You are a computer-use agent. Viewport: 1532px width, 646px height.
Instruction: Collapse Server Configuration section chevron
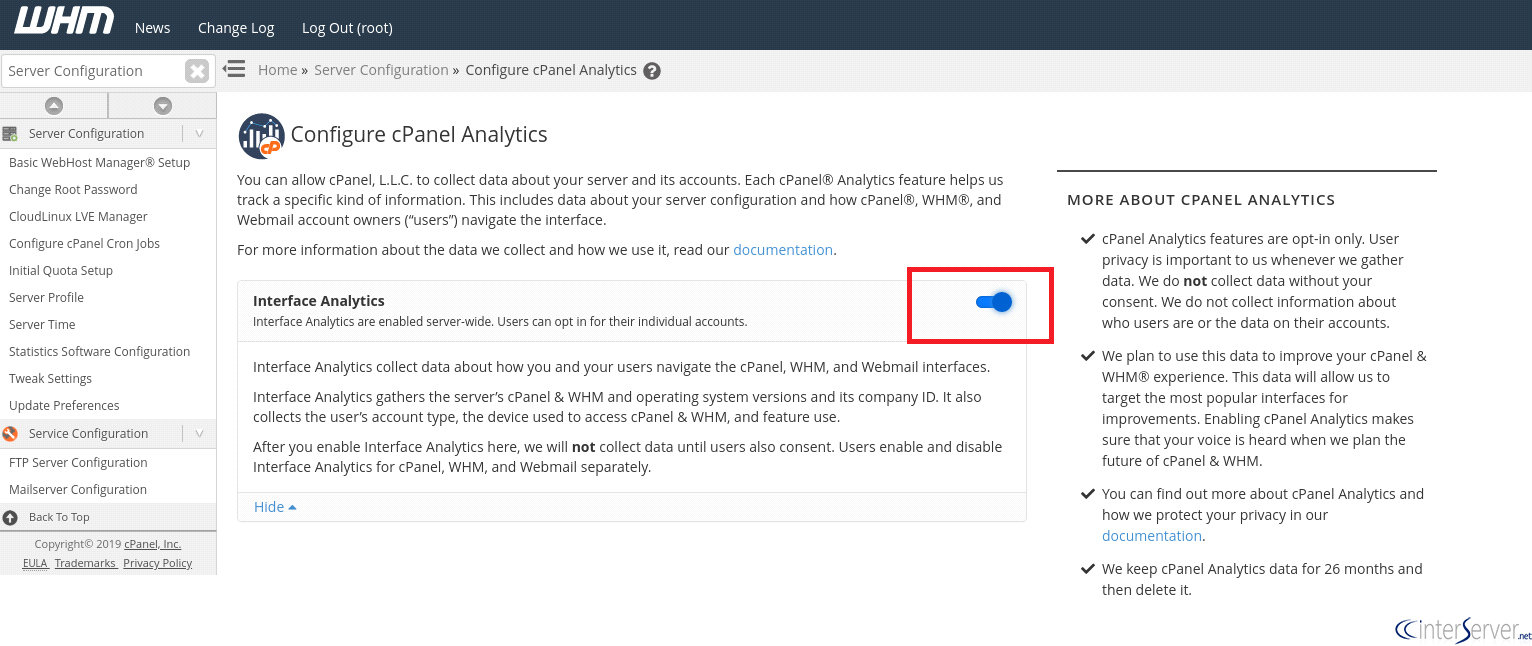pyautogui.click(x=199, y=134)
